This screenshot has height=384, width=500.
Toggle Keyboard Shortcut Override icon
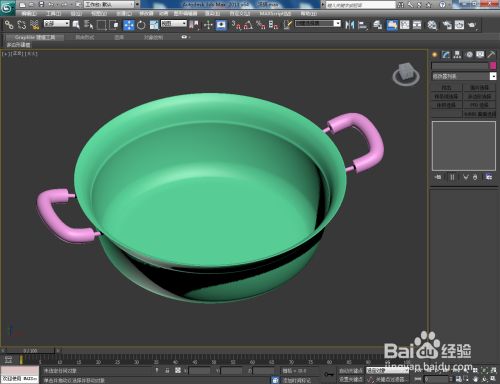[x=221, y=25]
